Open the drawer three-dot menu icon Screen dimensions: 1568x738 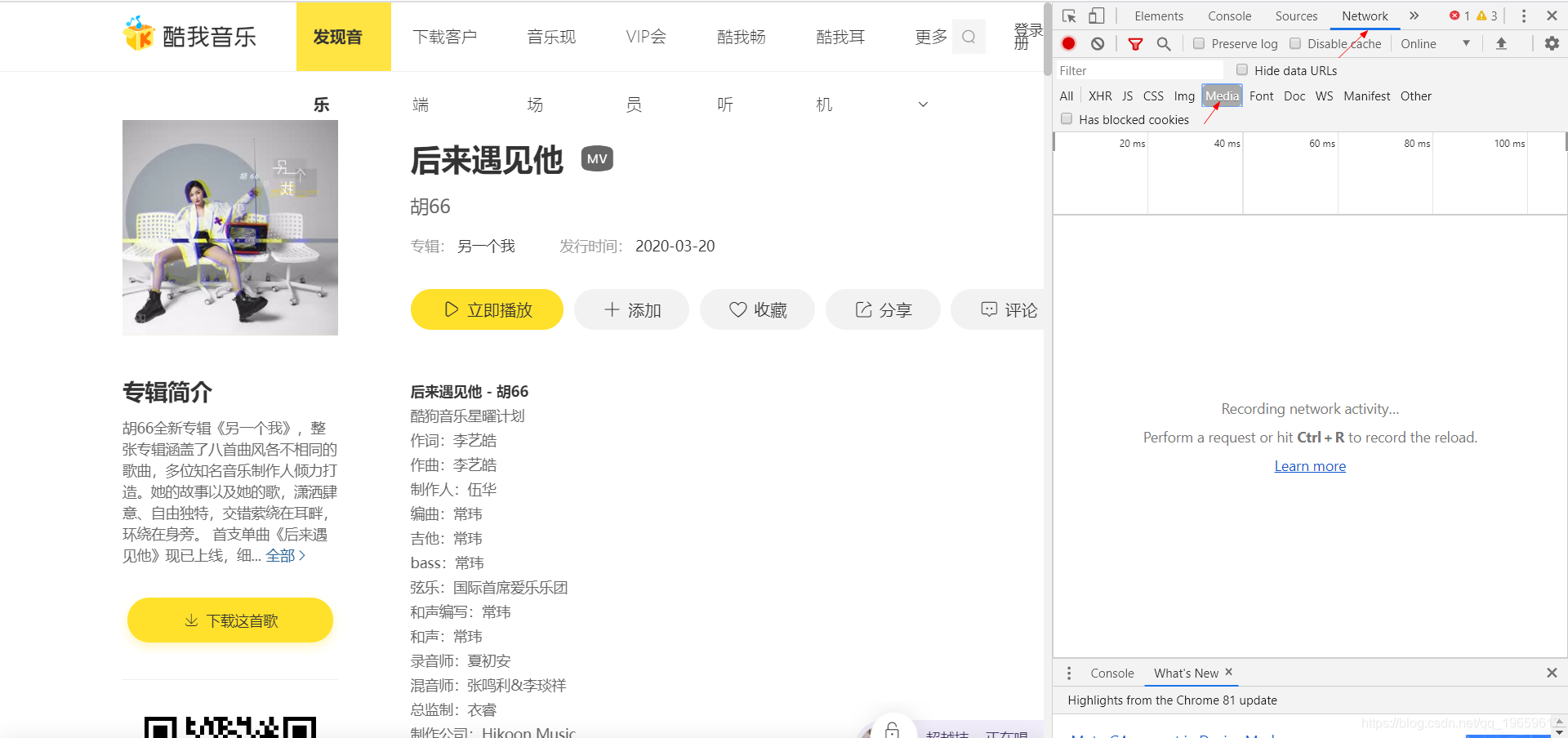click(x=1069, y=673)
